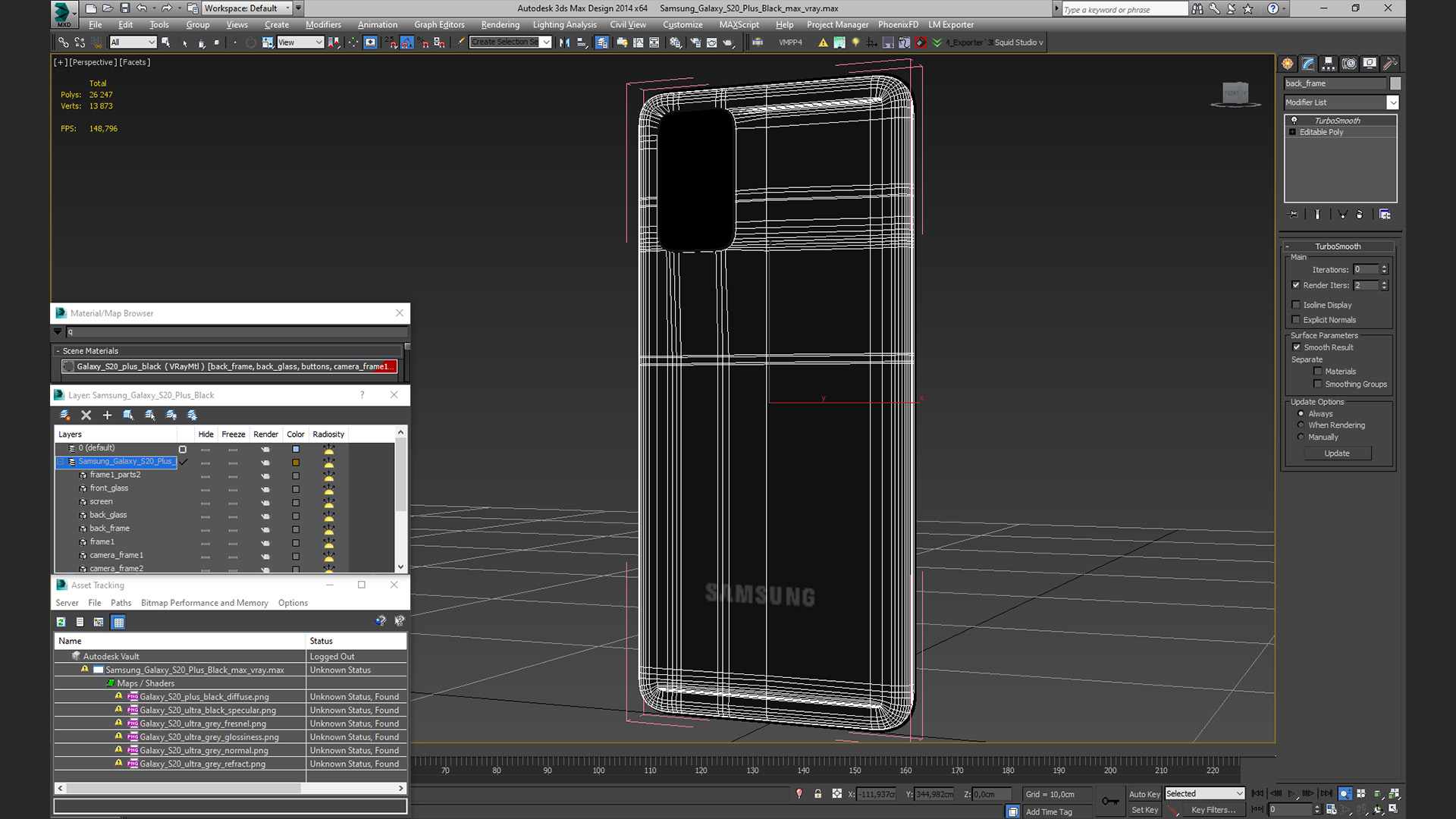Viewport: 1456px width, 819px height.
Task: Collapse the Scene Materials group
Action: [x=58, y=351]
